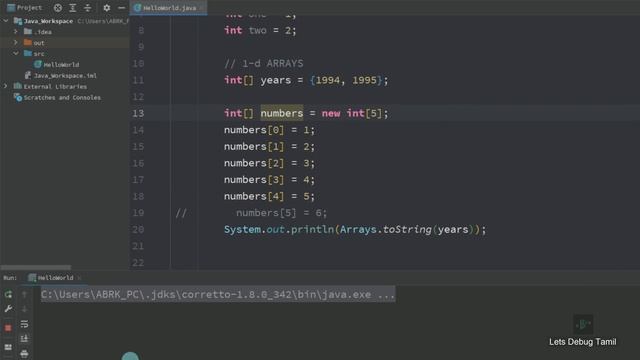Click 'println' in the System.out statement
The image size is (640, 360).
click(312, 229)
